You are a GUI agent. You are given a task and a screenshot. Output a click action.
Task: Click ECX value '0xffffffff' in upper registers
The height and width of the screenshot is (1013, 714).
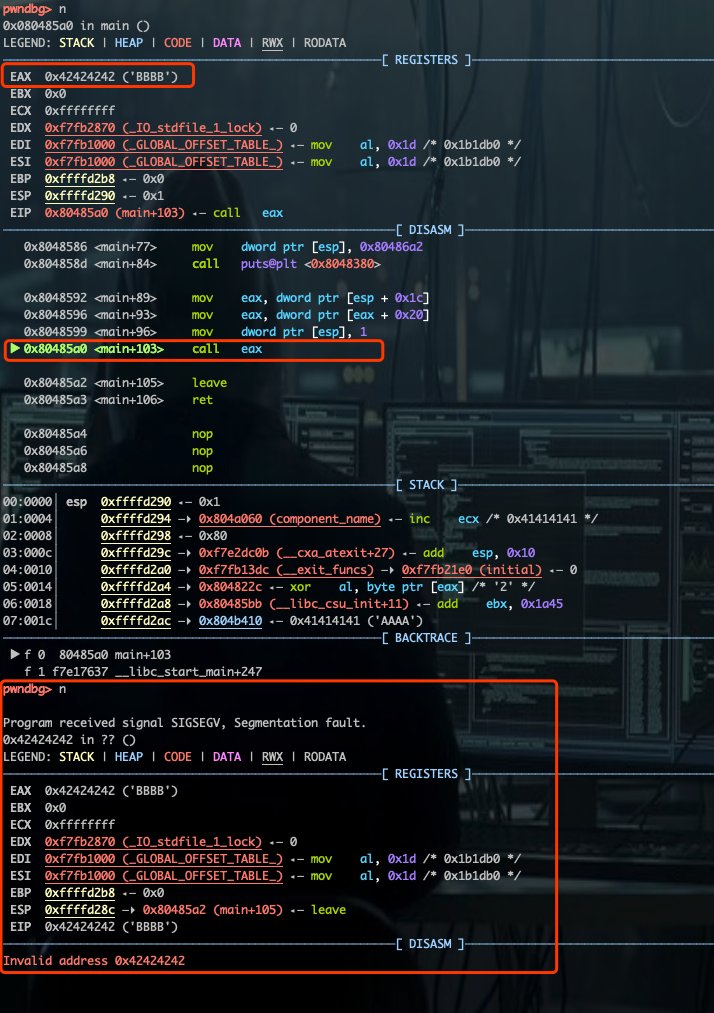click(x=79, y=110)
